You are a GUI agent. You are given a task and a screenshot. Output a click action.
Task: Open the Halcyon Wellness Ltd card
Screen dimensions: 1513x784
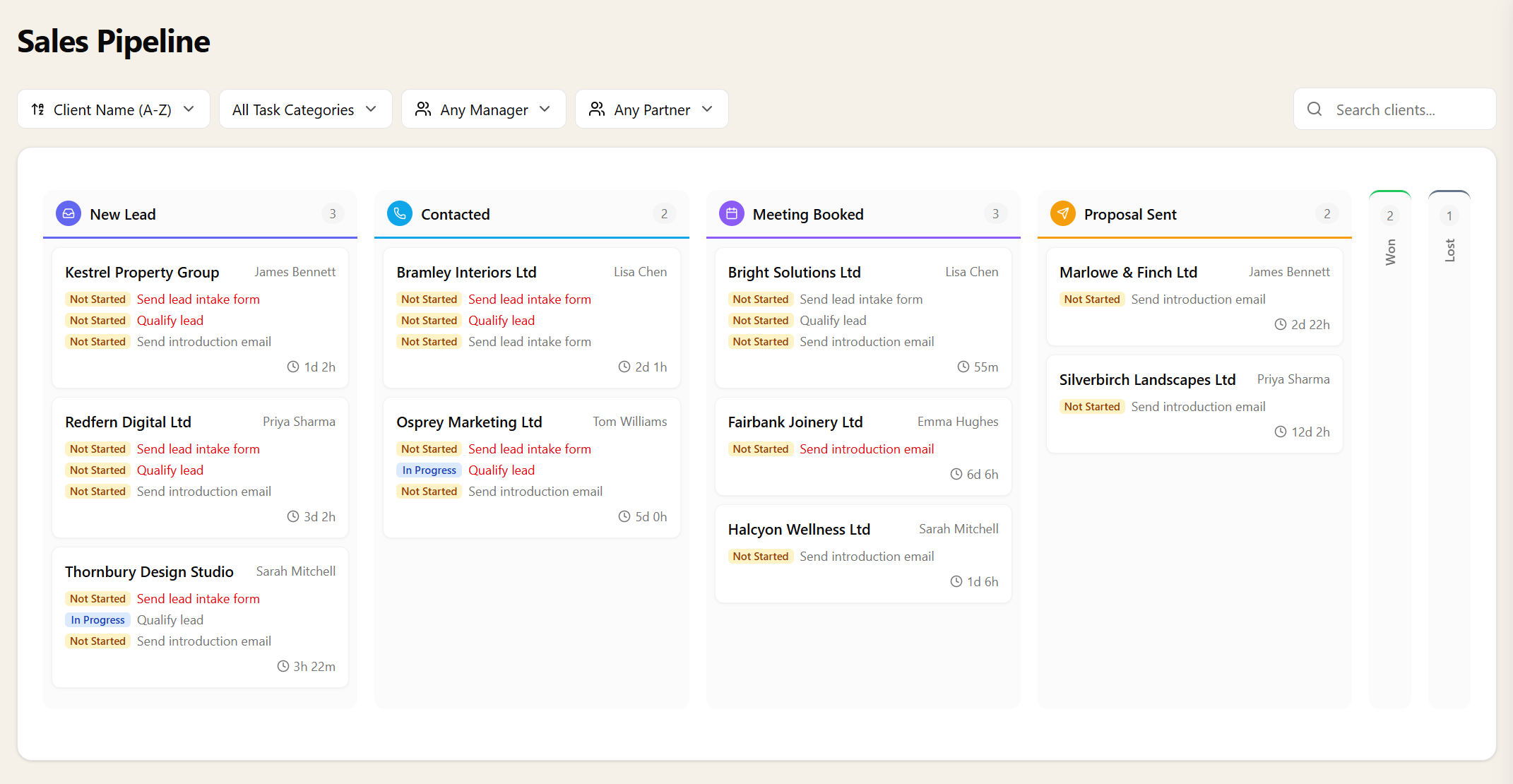863,554
